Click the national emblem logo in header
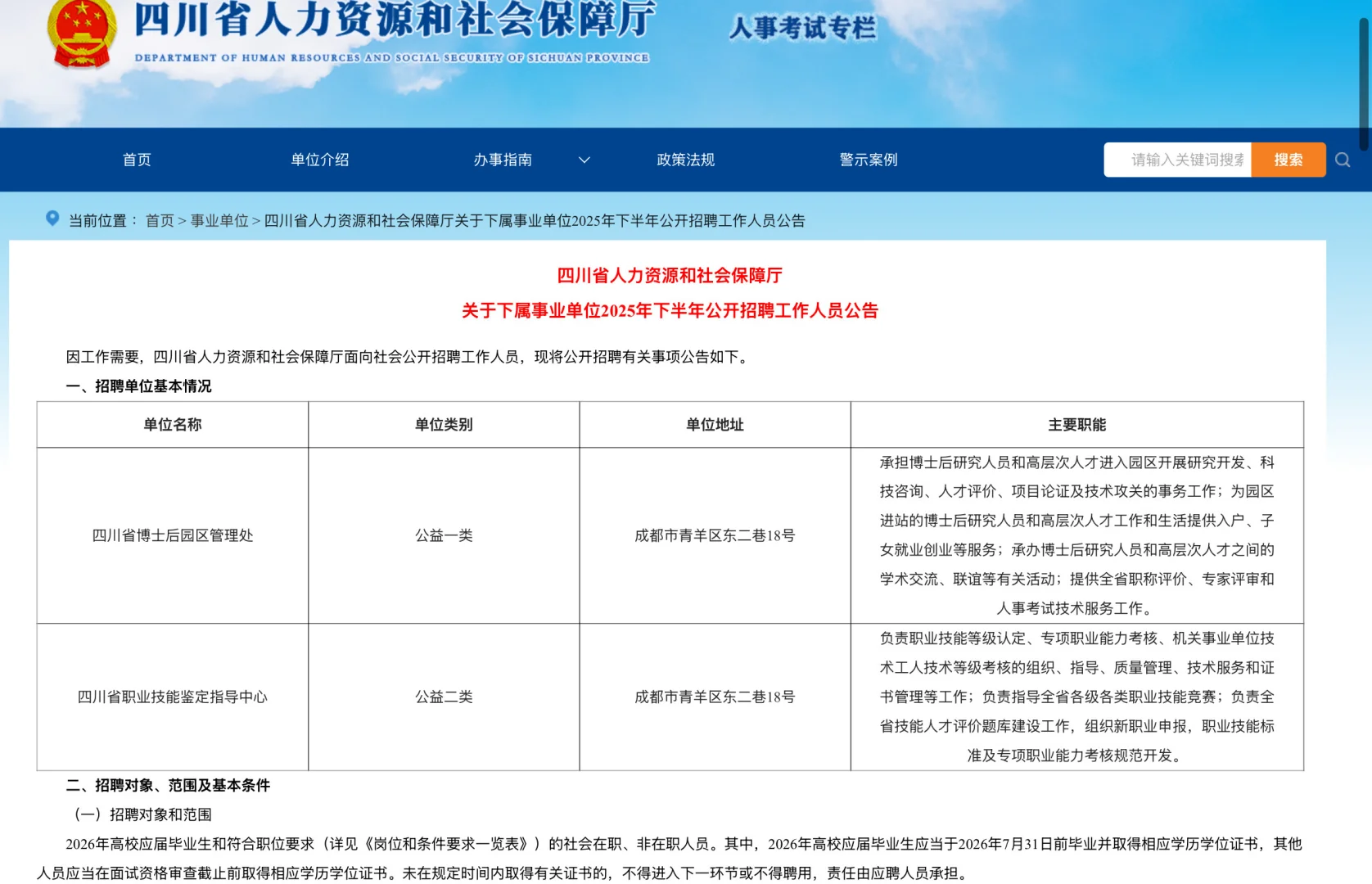 [x=81, y=33]
